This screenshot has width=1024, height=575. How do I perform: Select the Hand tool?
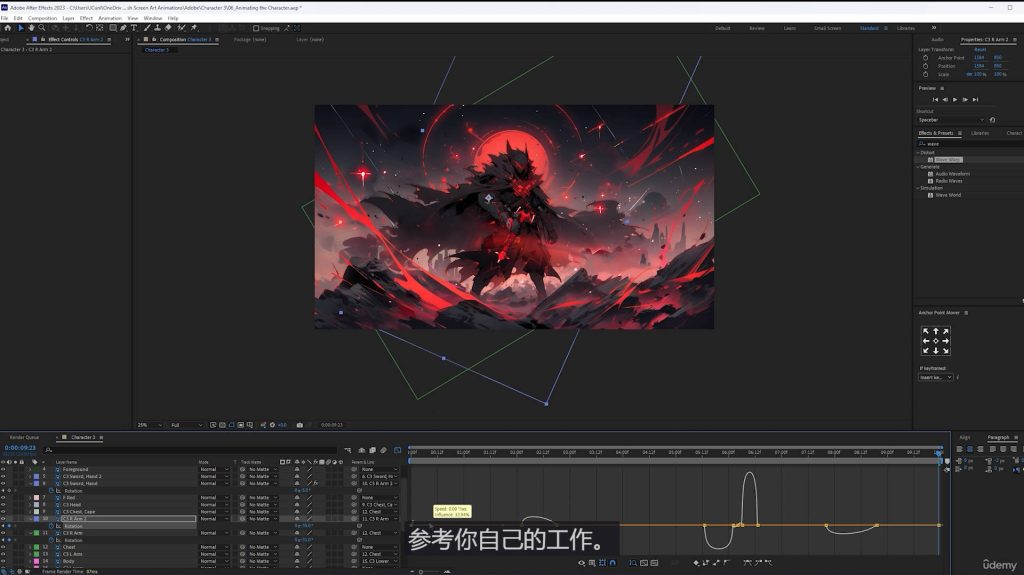pyautogui.click(x=31, y=28)
